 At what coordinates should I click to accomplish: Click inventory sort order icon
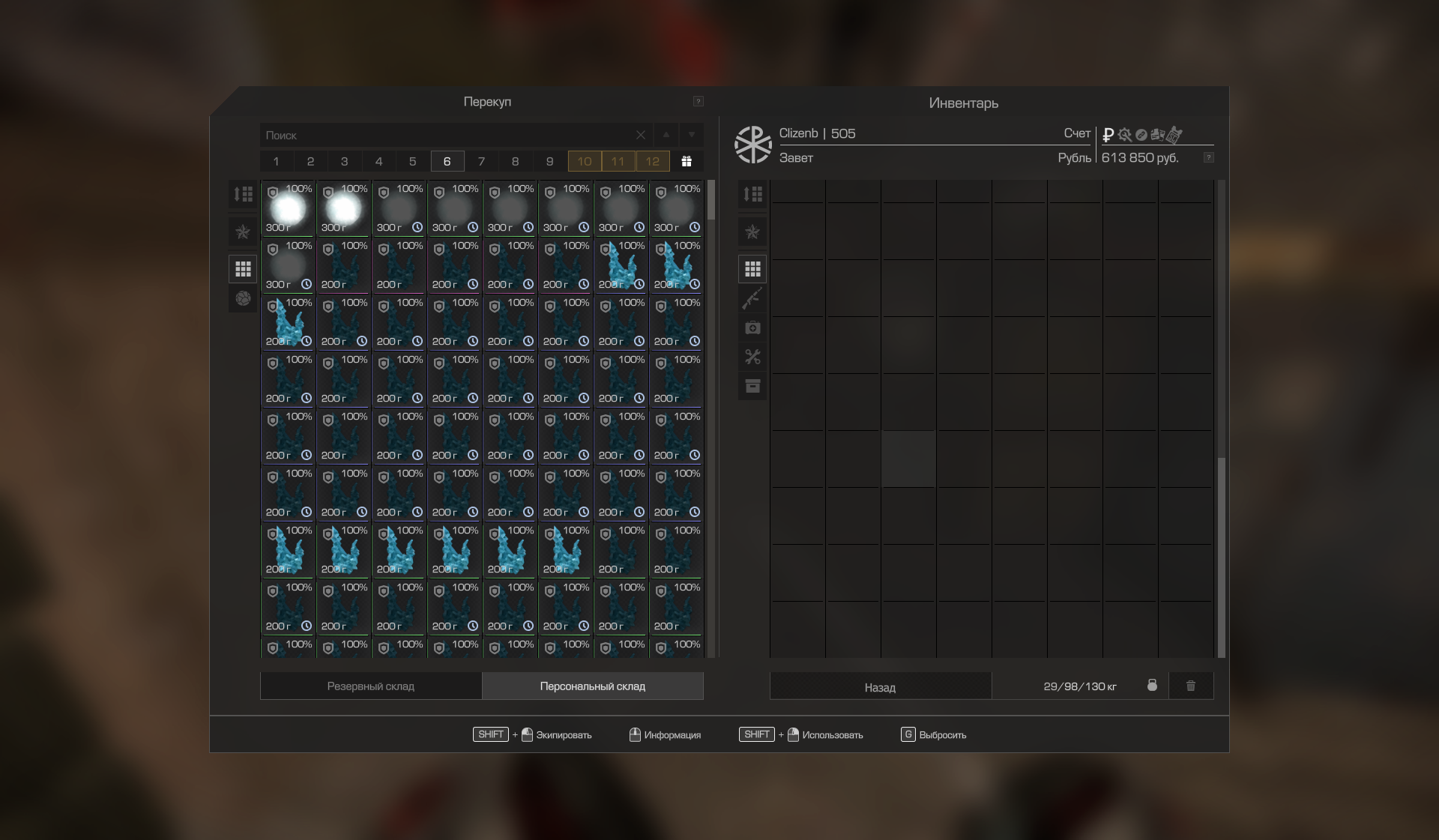pyautogui.click(x=752, y=194)
